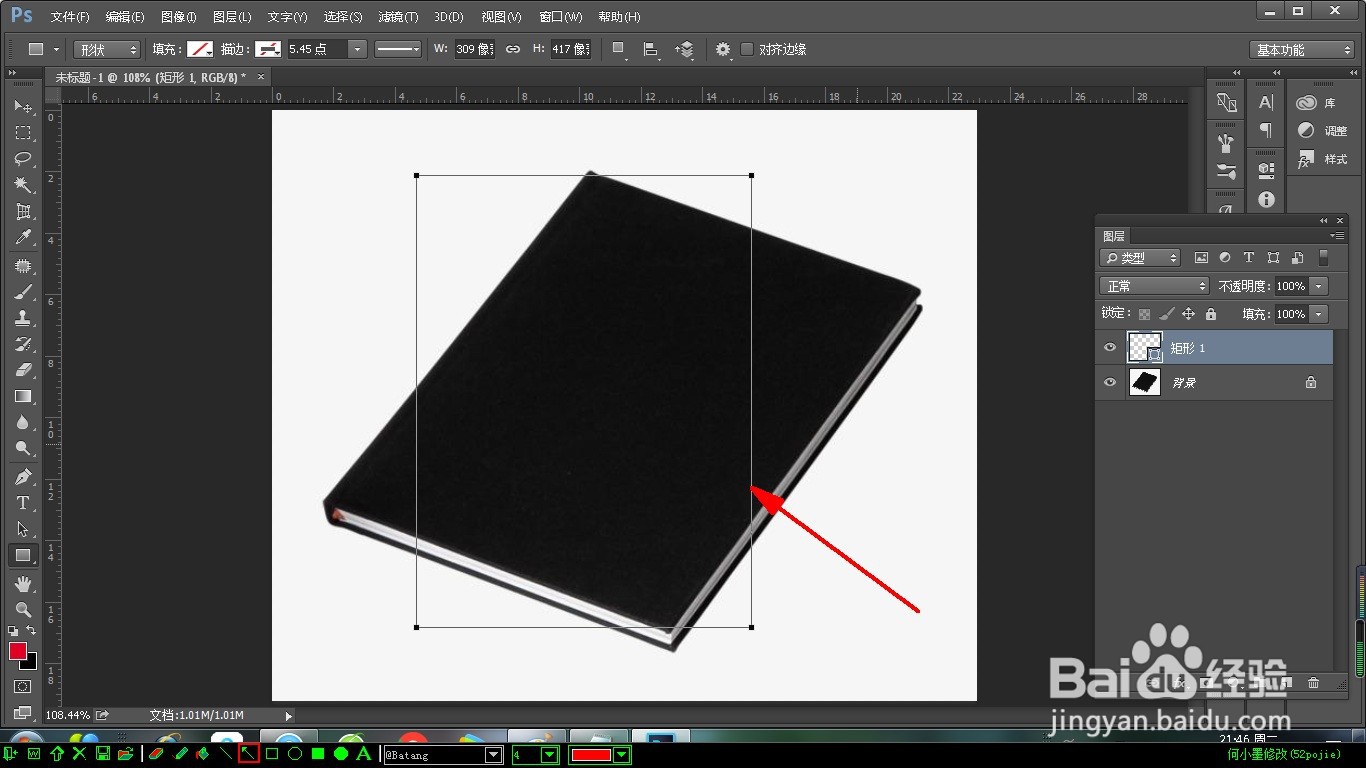The height and width of the screenshot is (768, 1366).
Task: Open the 不透明度 slider dropdown arrow
Action: [x=1319, y=286]
